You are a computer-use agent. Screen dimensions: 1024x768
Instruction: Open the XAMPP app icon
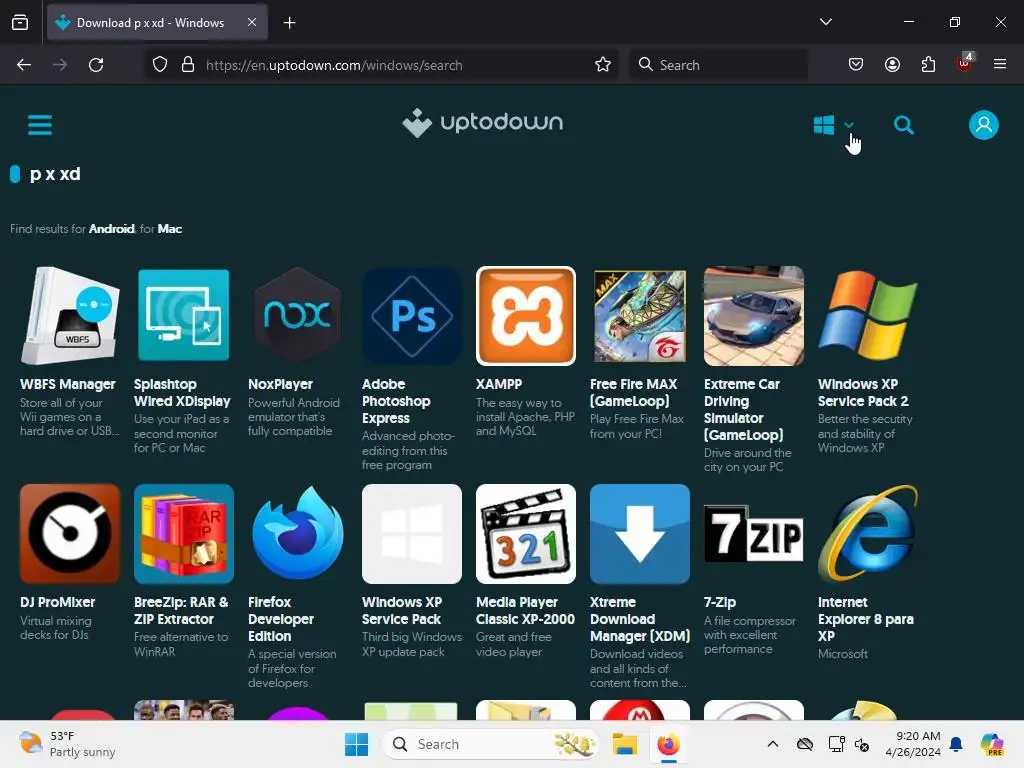click(526, 315)
